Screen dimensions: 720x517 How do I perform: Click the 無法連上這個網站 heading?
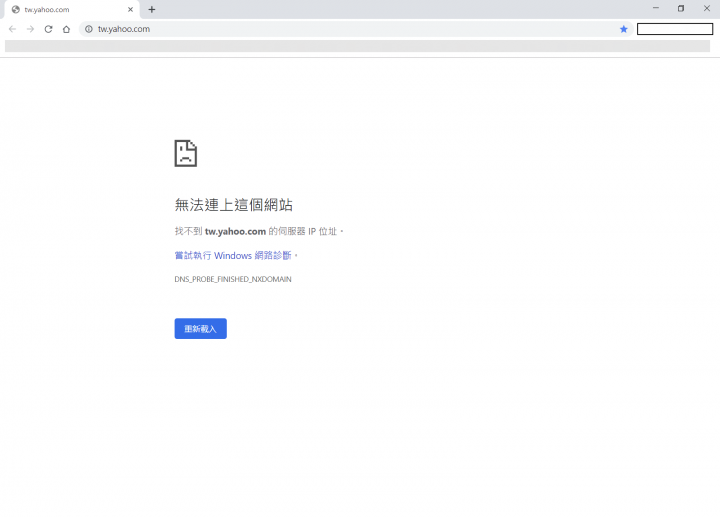[x=233, y=205]
